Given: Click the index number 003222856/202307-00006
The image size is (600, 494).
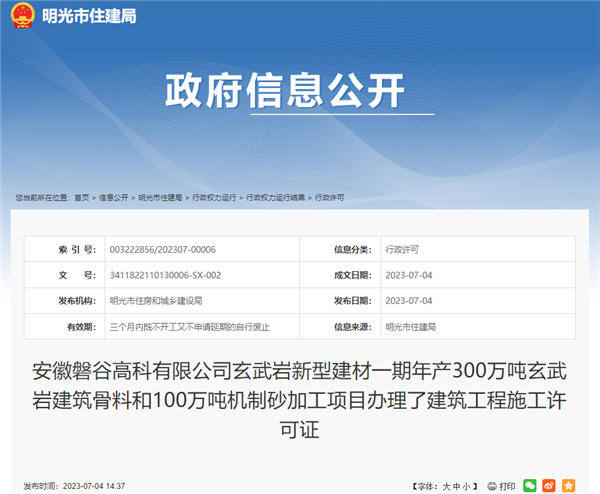Looking at the screenshot, I should (162, 249).
